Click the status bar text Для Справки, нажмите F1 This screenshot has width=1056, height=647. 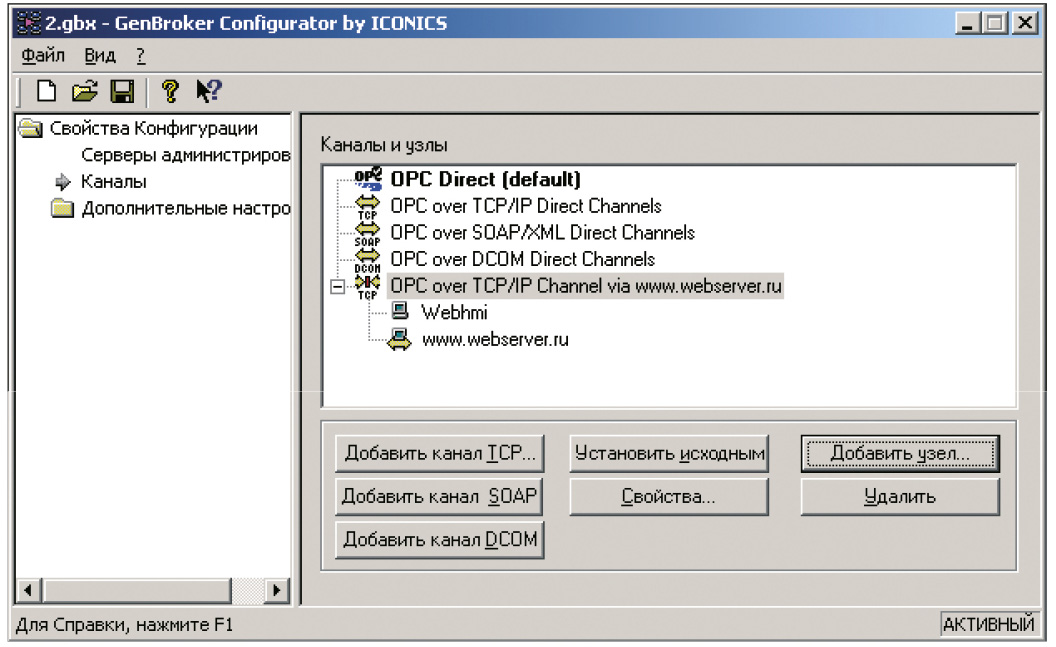click(125, 625)
